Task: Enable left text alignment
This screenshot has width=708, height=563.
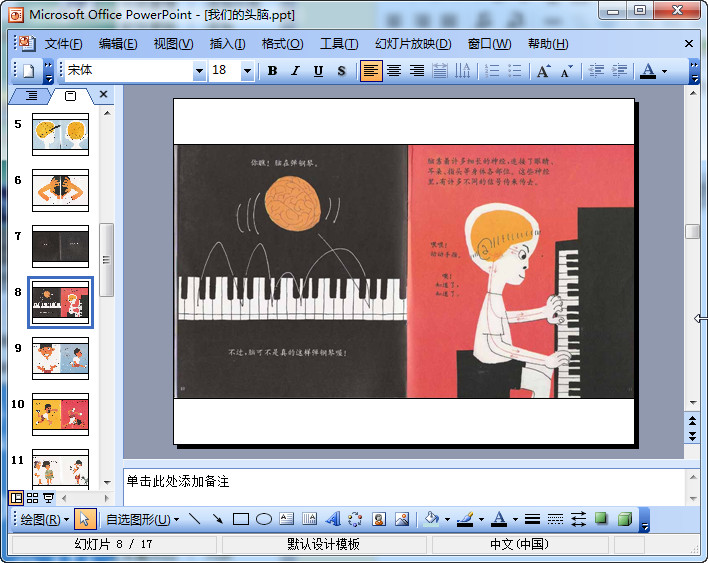Action: click(371, 71)
